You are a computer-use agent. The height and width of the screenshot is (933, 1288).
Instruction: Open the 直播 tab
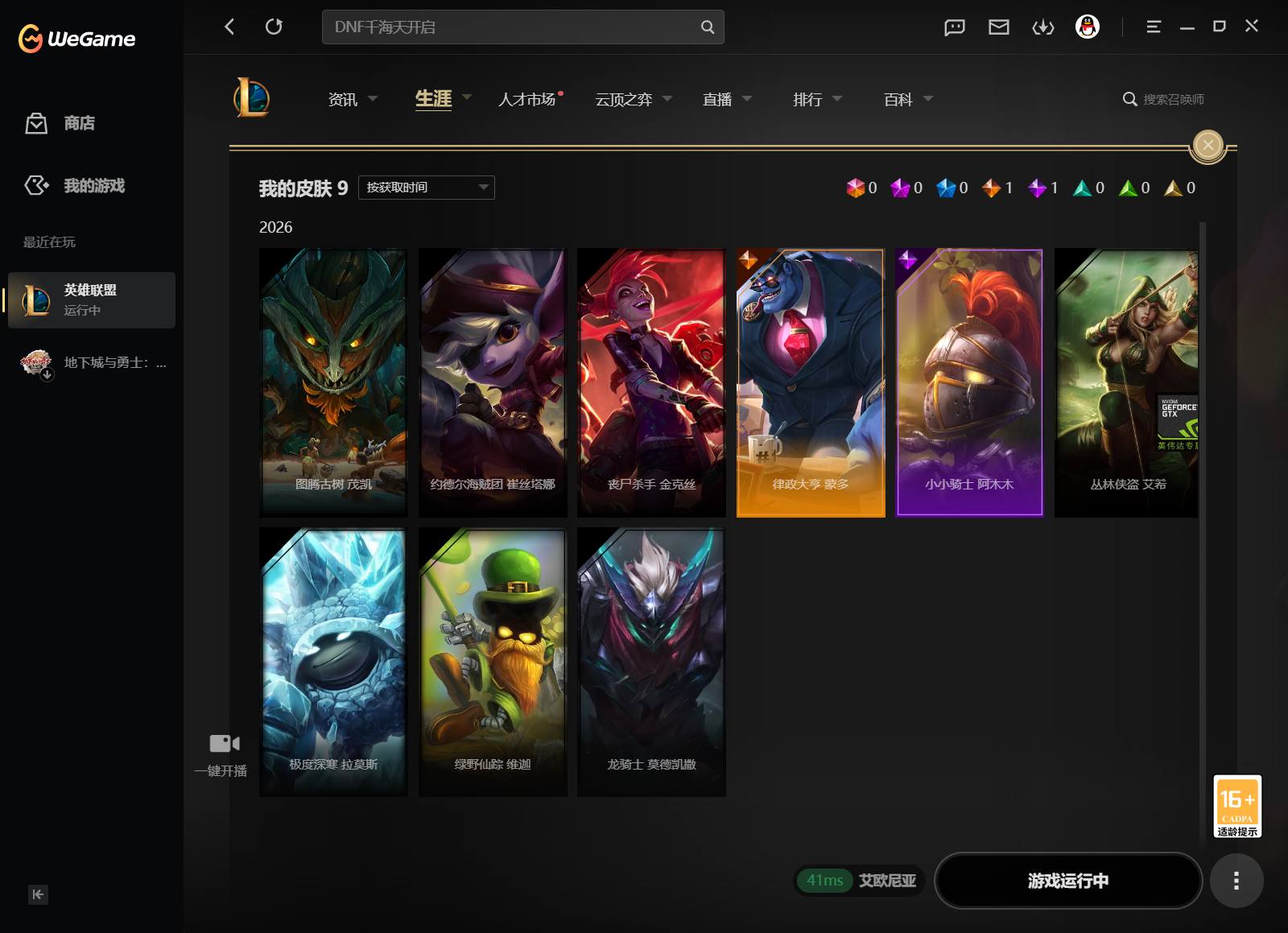716,99
